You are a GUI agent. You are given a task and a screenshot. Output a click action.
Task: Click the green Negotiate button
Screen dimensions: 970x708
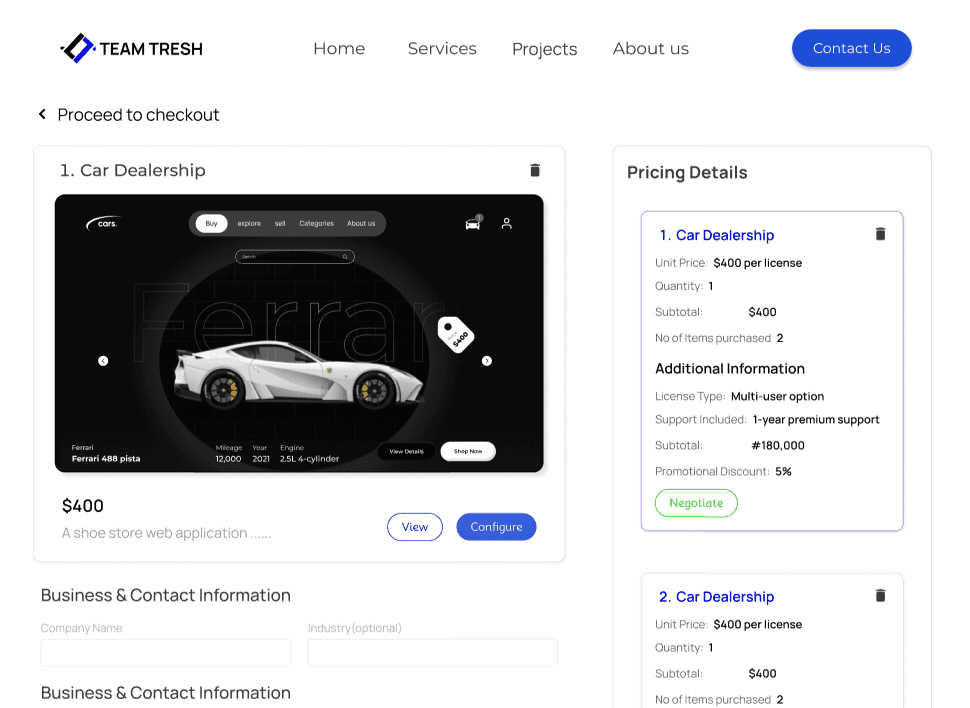696,503
